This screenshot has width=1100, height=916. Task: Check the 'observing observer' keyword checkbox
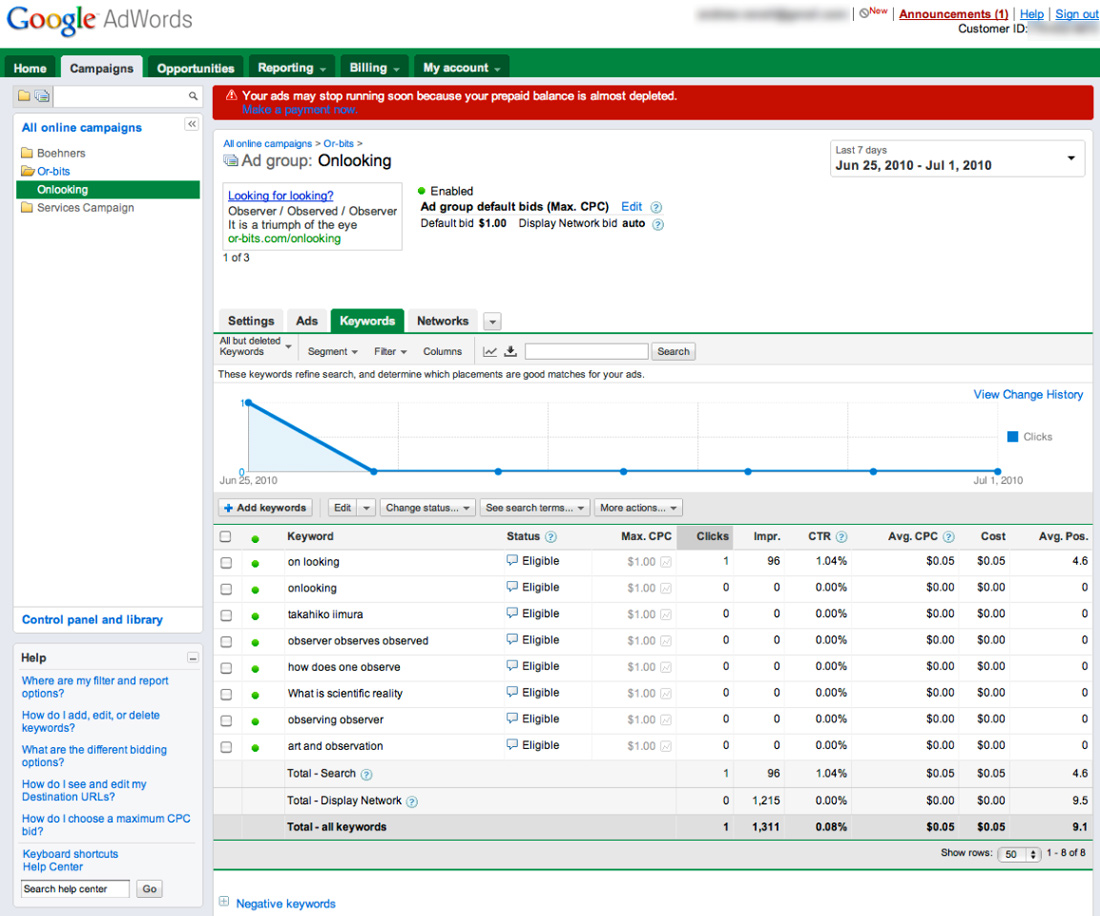(x=226, y=720)
